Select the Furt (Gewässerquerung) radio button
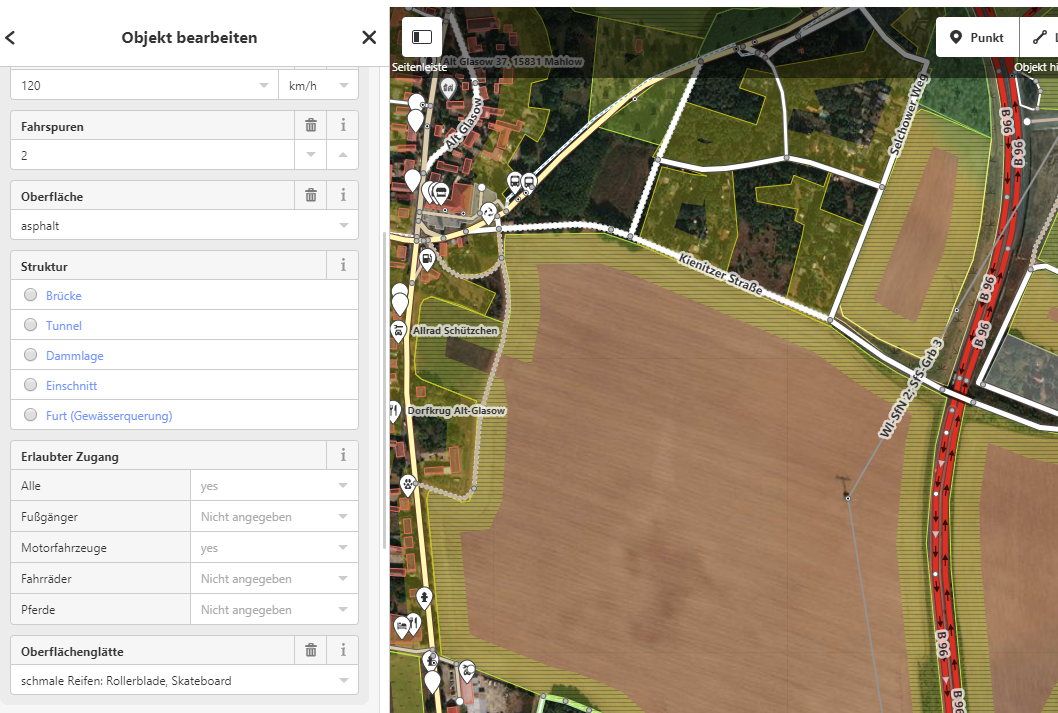 coord(31,415)
